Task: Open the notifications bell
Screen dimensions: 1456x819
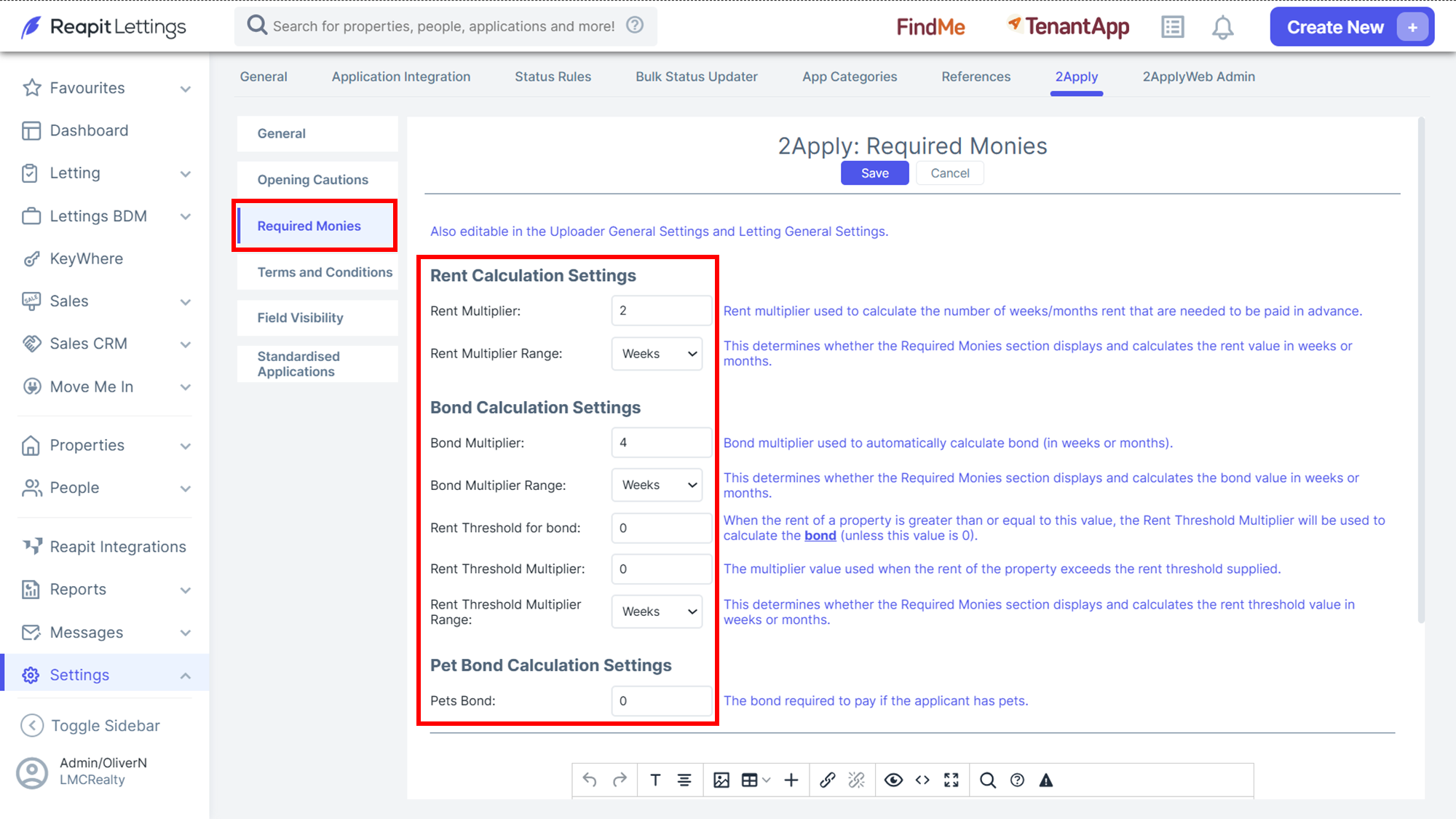Action: 1222,28
